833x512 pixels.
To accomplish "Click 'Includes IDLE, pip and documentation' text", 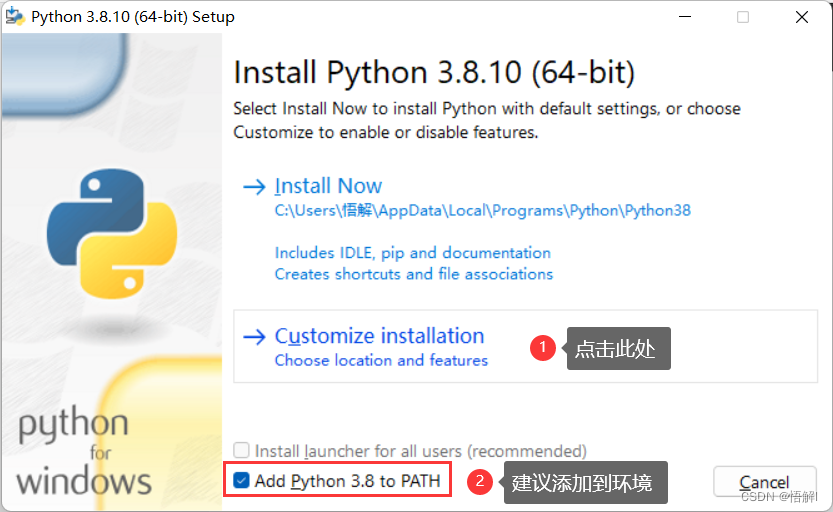I will [412, 253].
